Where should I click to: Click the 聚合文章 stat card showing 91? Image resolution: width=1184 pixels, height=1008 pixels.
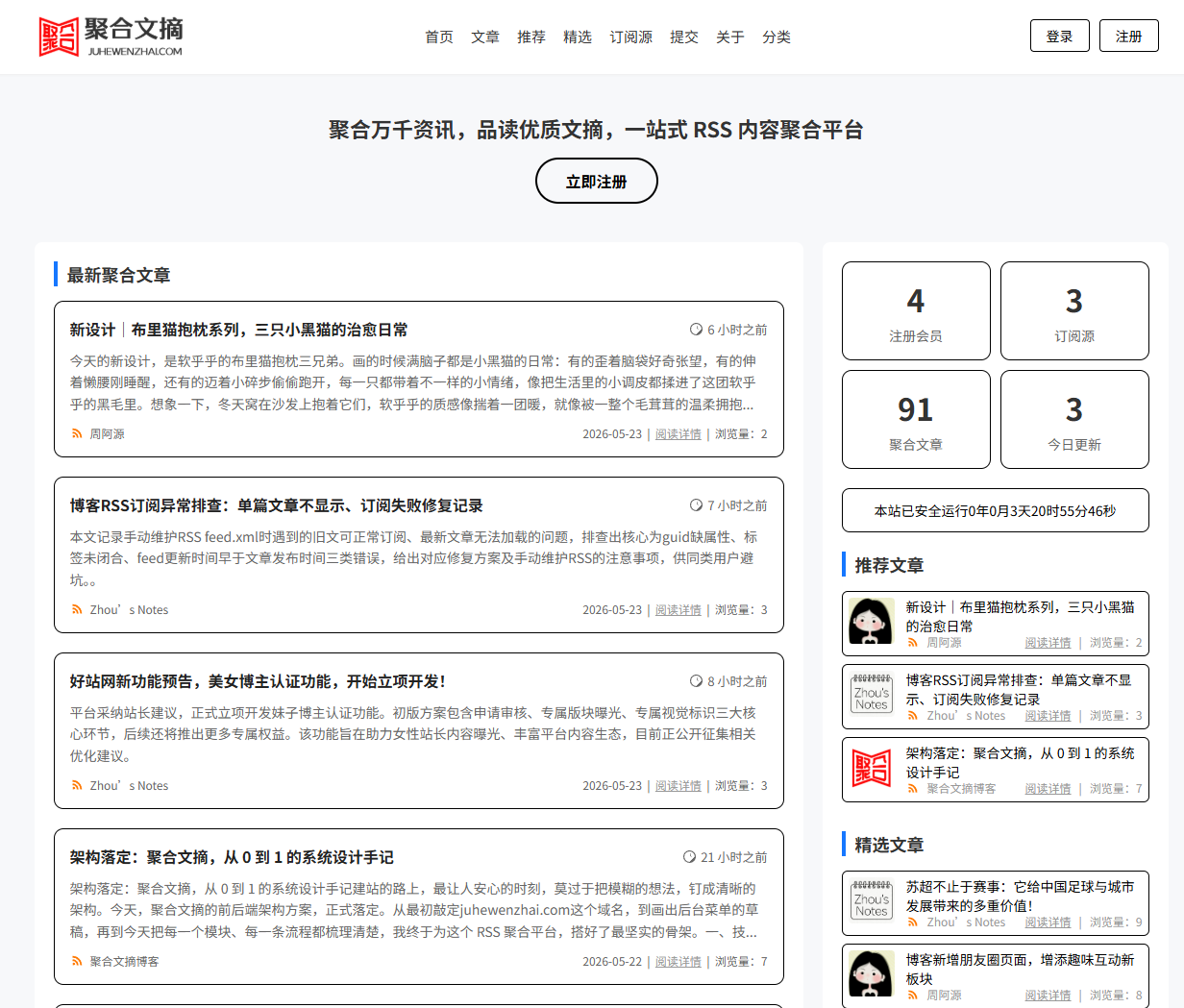point(916,420)
